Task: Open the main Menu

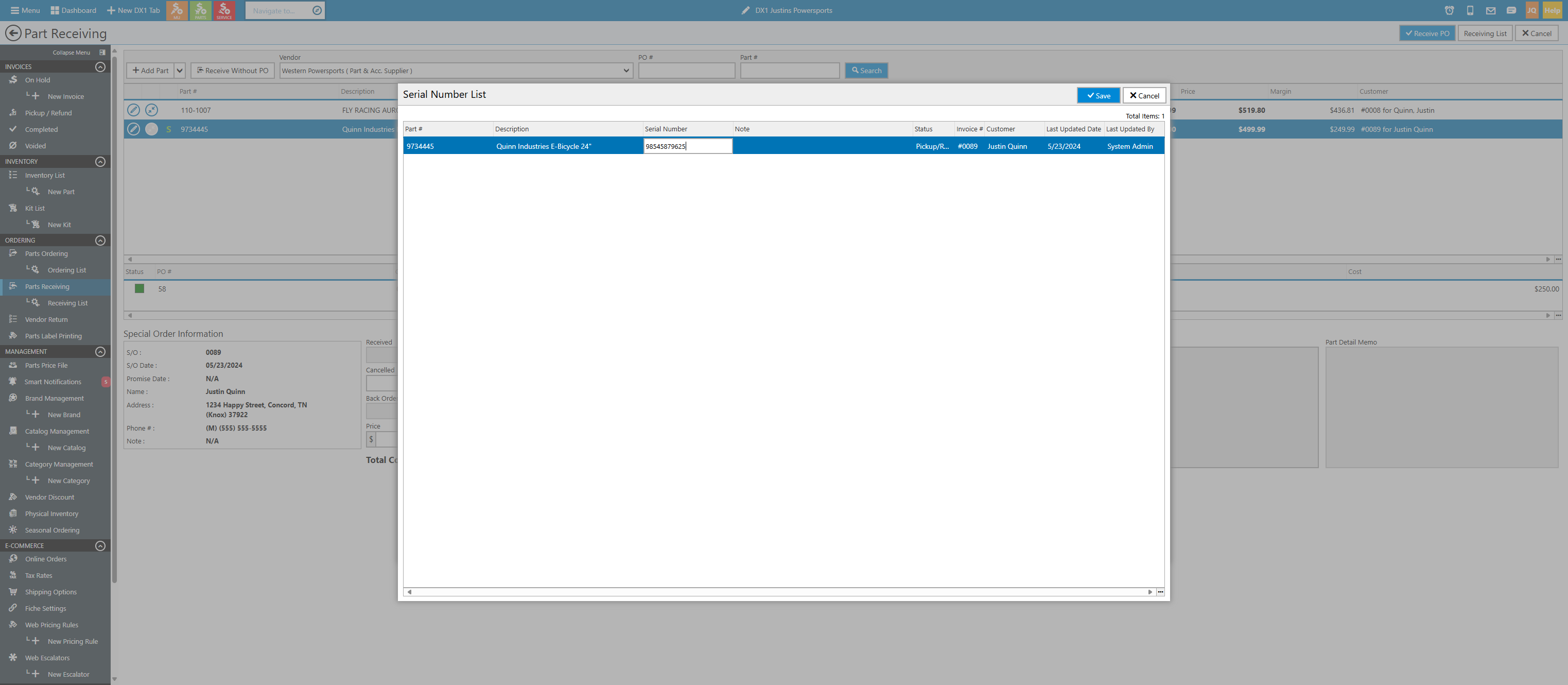Action: 25,10
